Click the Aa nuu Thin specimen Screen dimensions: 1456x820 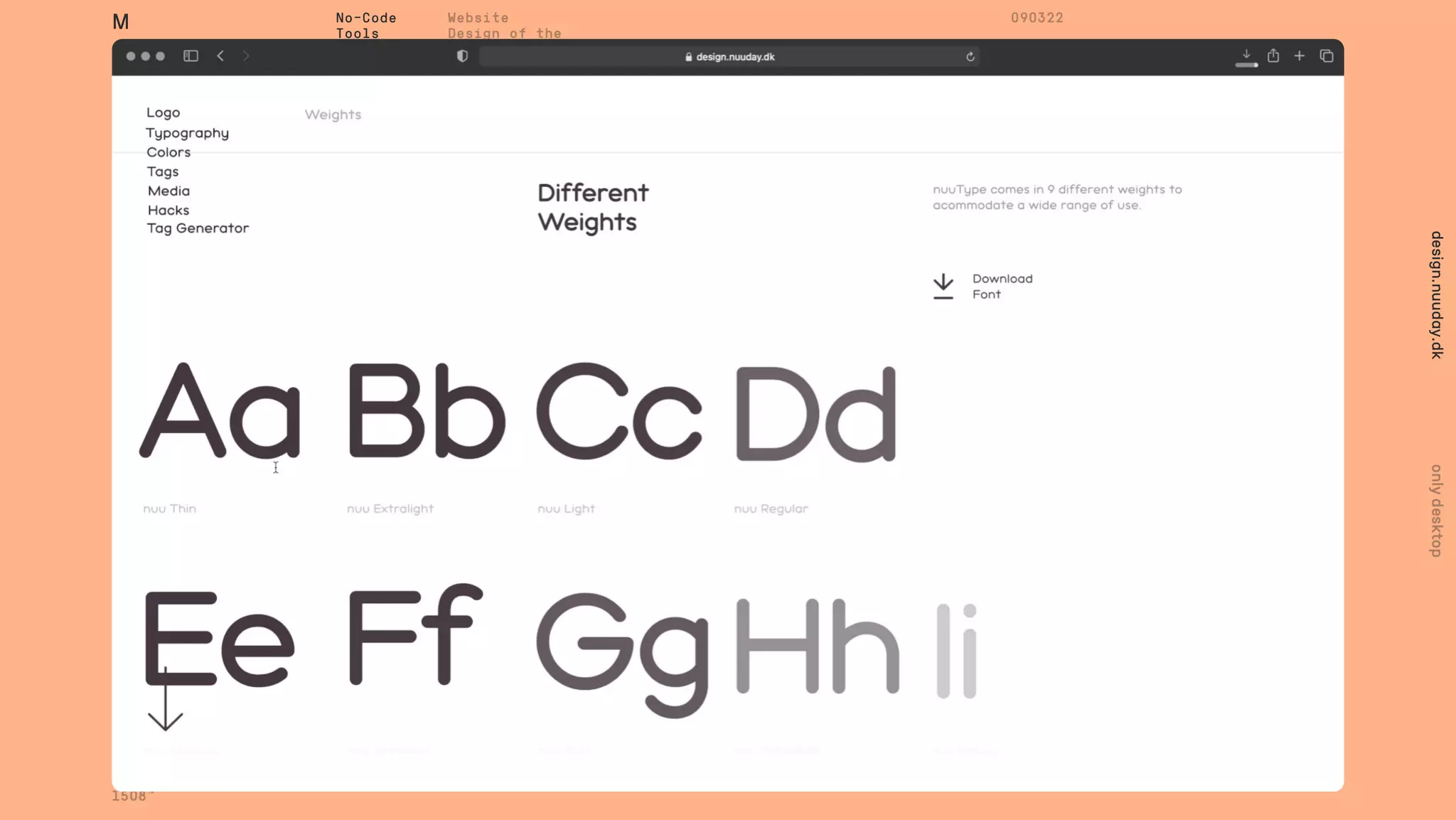tap(220, 412)
